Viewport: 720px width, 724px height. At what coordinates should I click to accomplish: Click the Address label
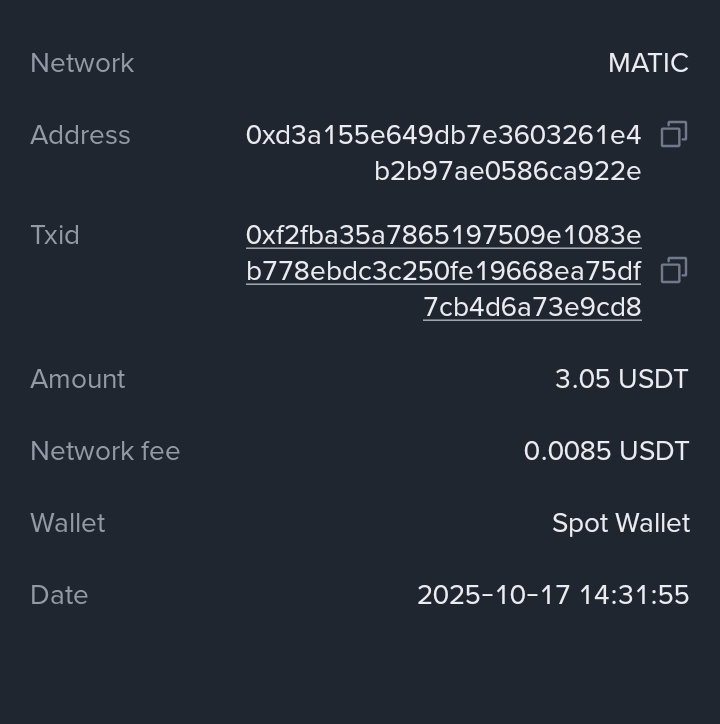[80, 135]
